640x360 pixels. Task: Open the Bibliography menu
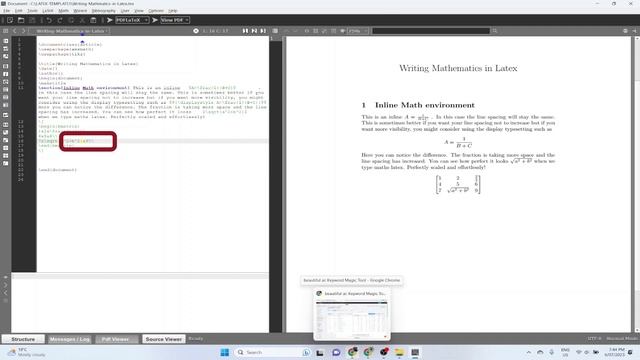tap(104, 11)
